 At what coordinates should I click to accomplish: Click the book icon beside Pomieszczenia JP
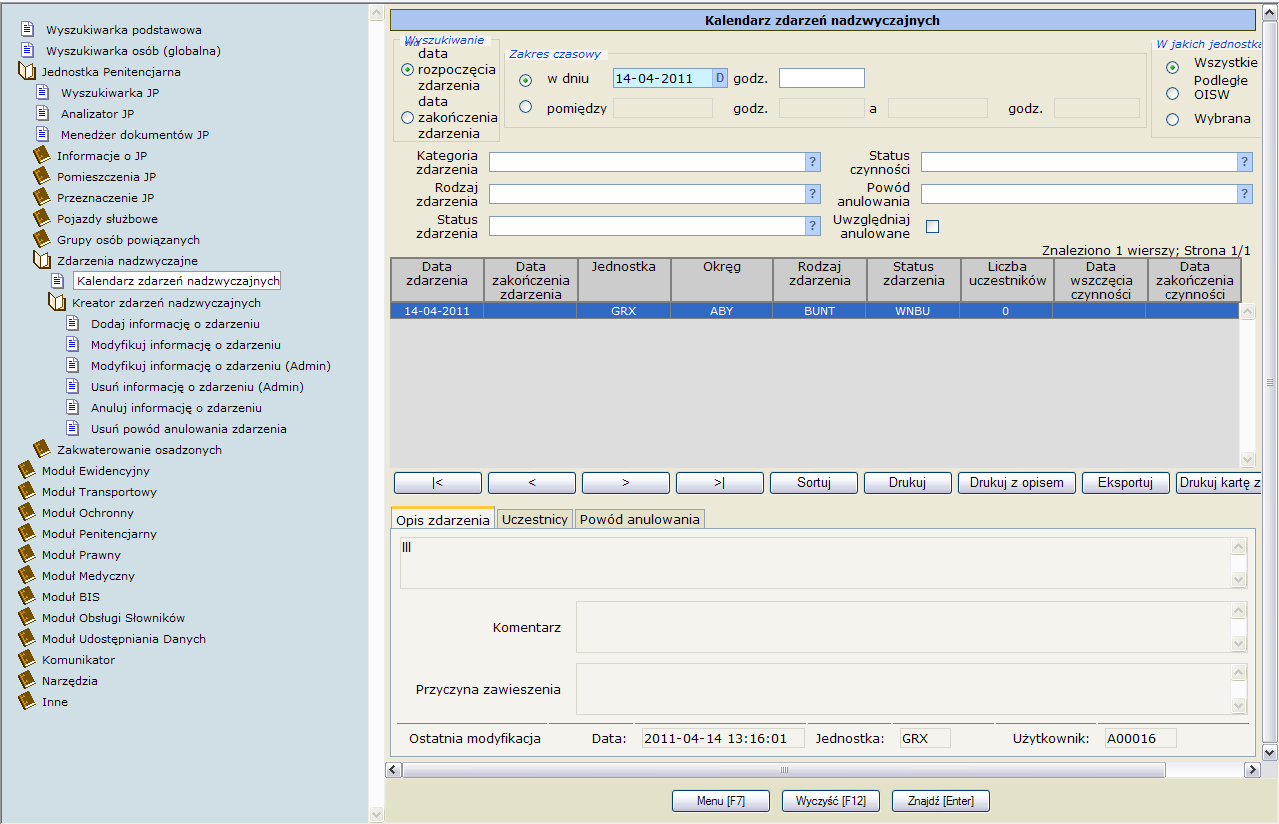[42, 176]
